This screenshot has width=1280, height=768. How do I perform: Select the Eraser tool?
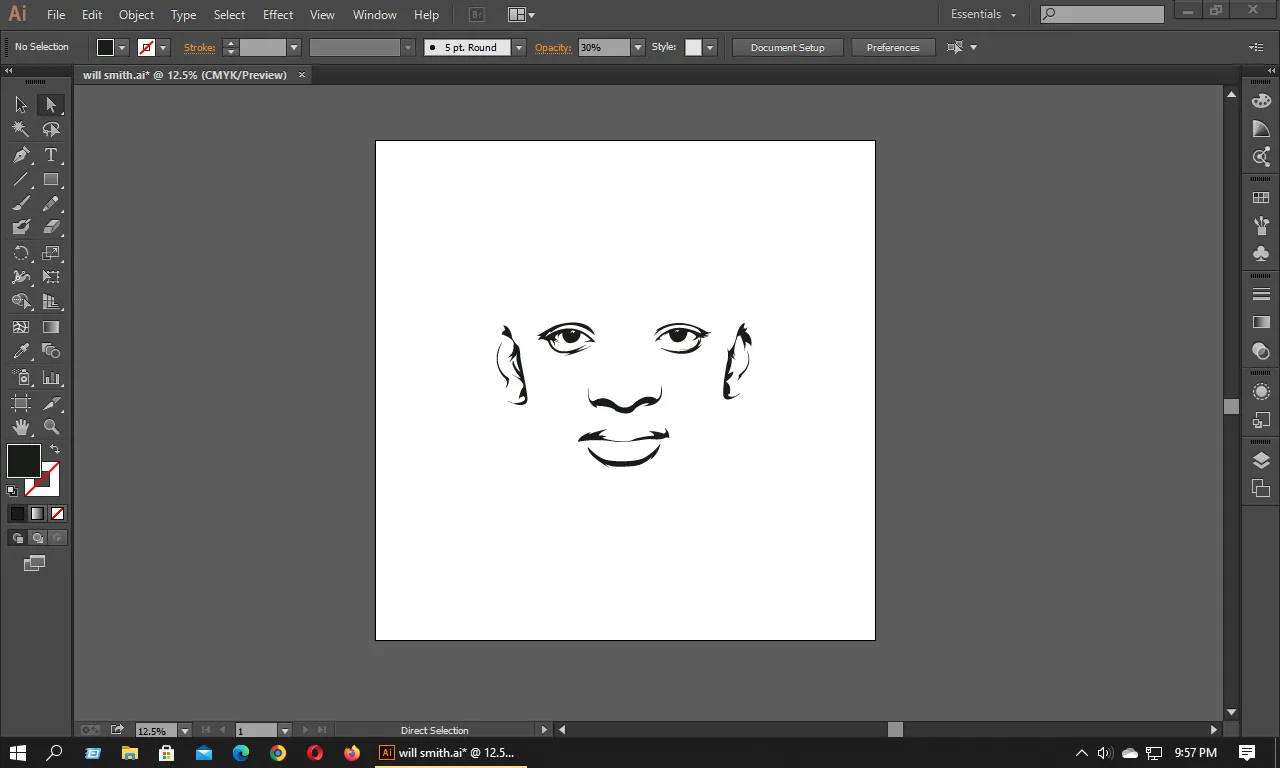tap(51, 228)
